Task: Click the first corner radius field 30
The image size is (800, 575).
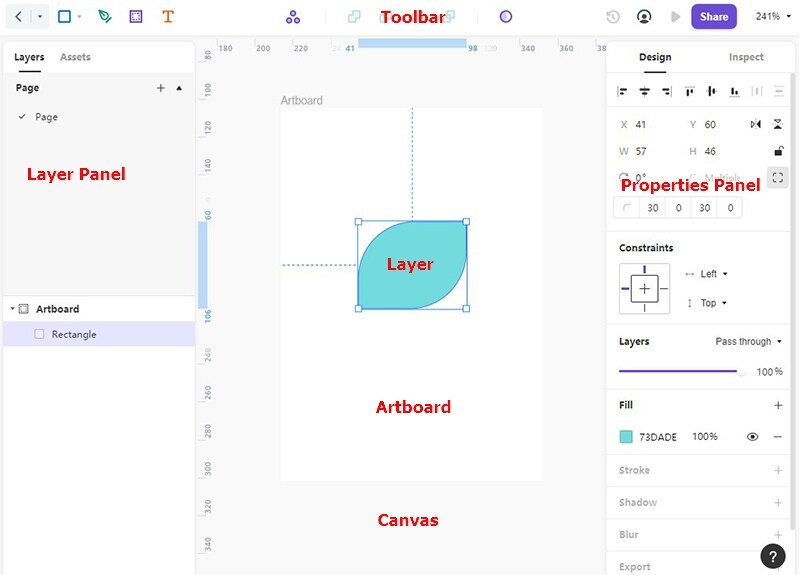Action: point(653,208)
